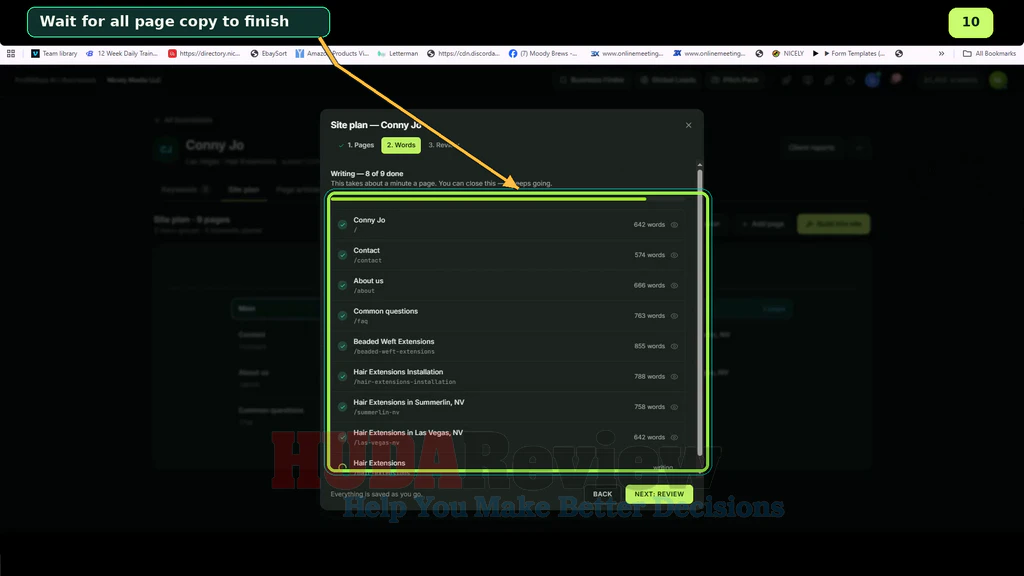Open the EbaySort bookmark
The height and width of the screenshot is (576, 1024).
(269, 54)
